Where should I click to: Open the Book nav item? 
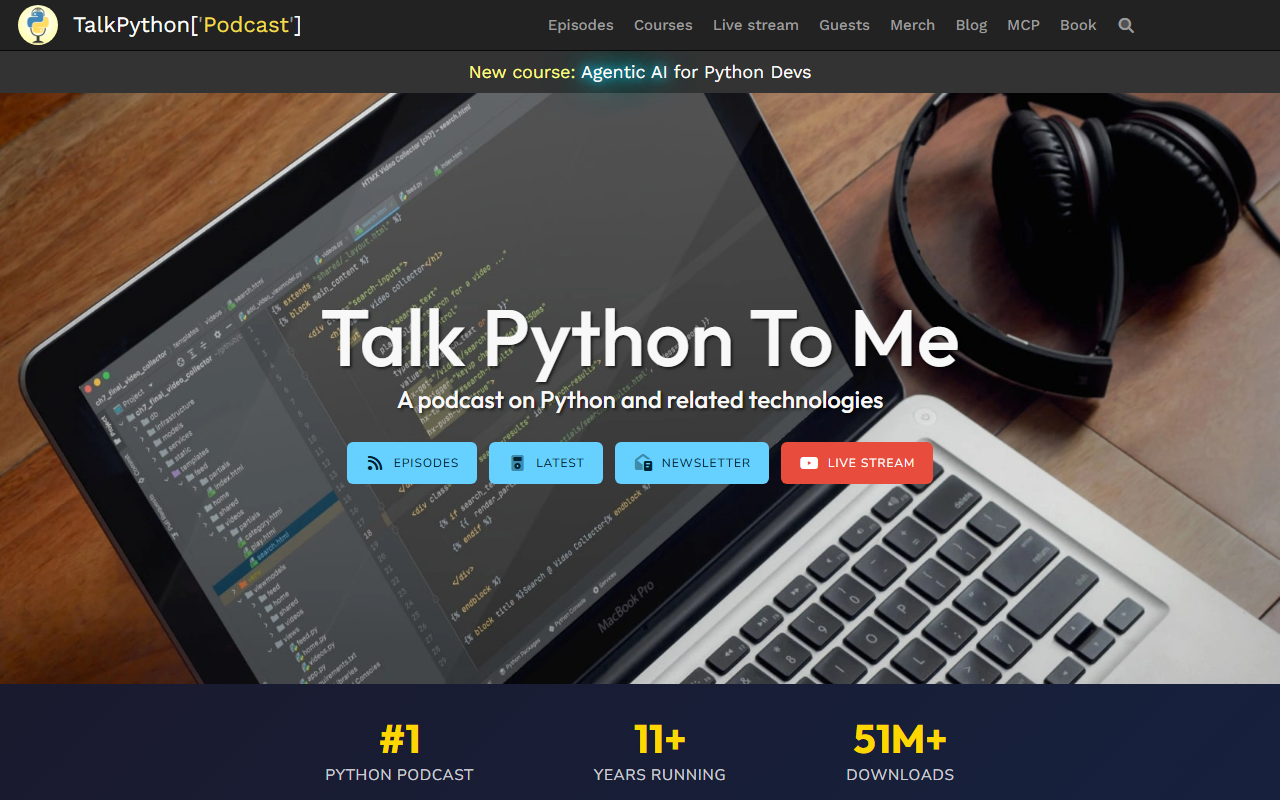(1078, 25)
